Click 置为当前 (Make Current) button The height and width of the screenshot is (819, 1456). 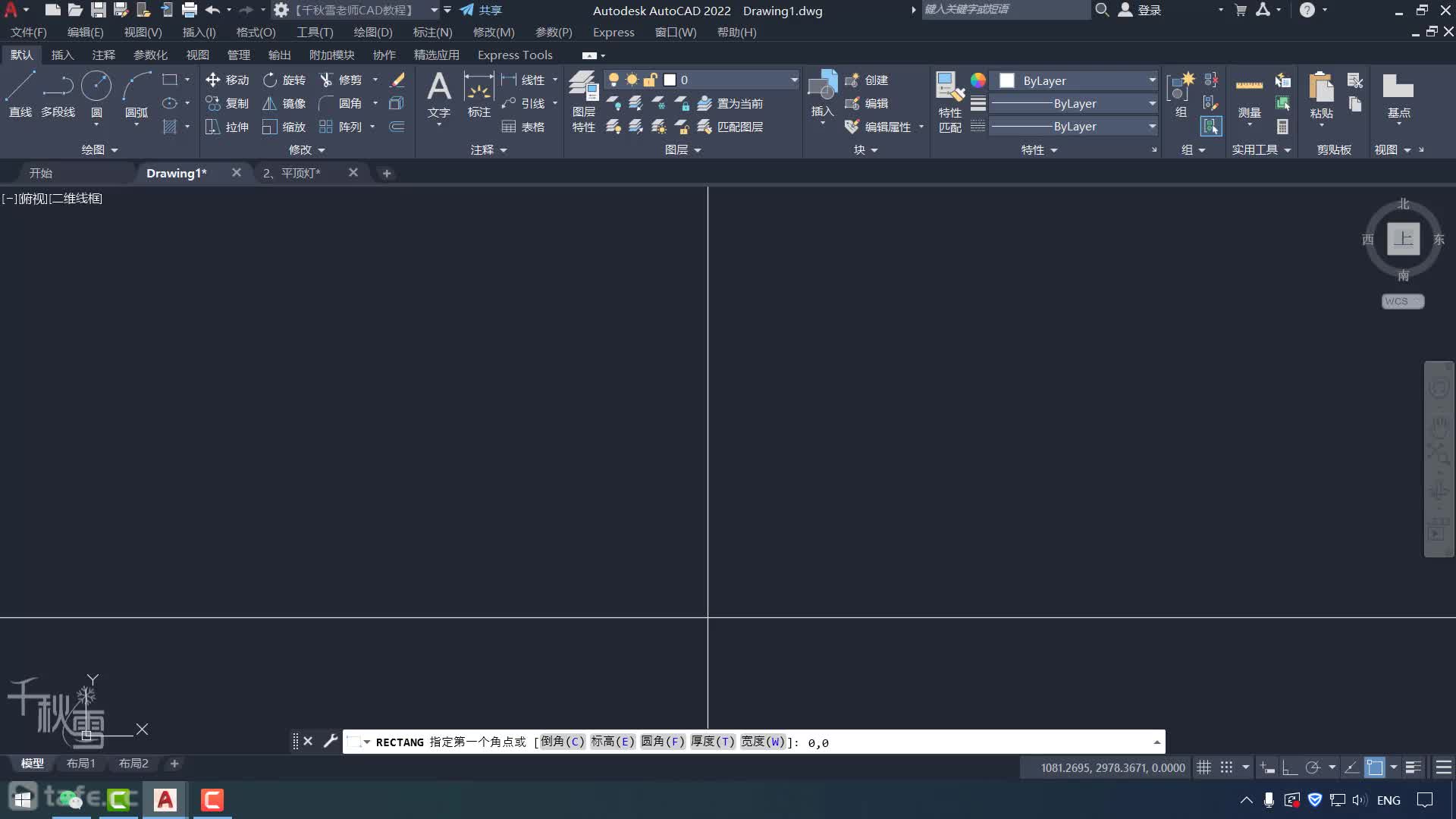click(731, 103)
